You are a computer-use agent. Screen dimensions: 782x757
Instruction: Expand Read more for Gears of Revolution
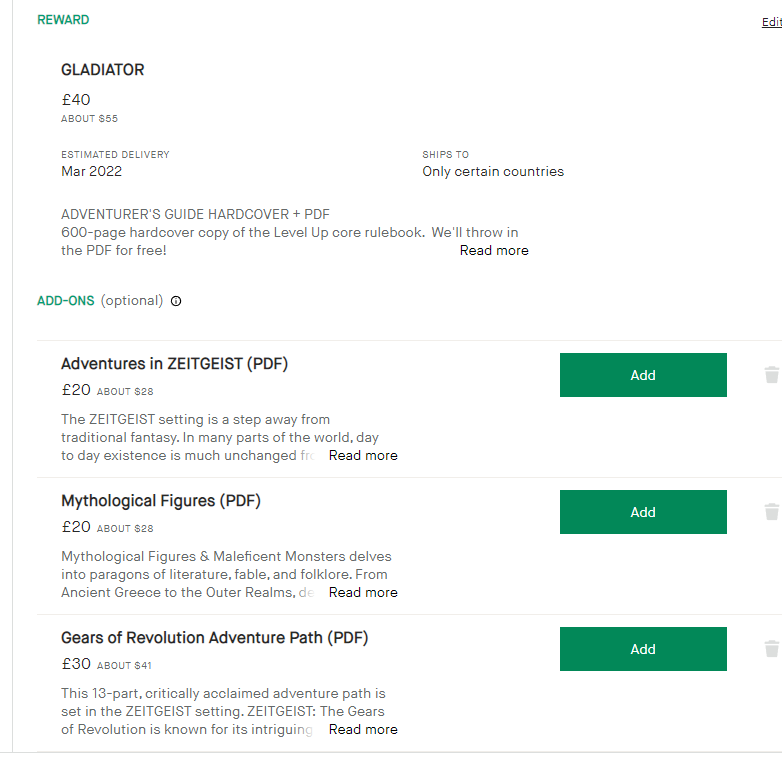point(363,729)
